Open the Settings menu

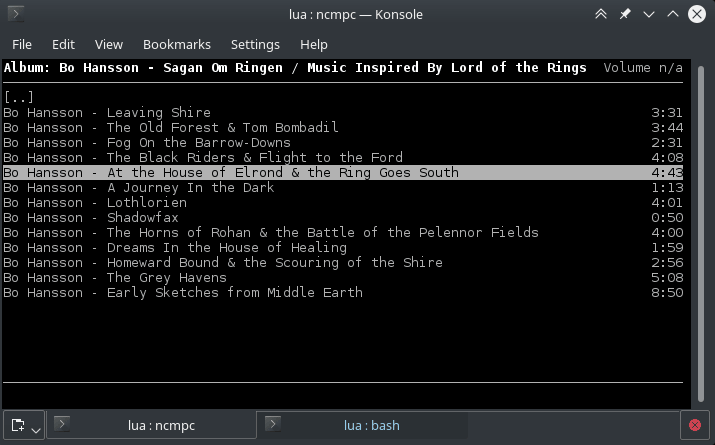click(x=255, y=44)
